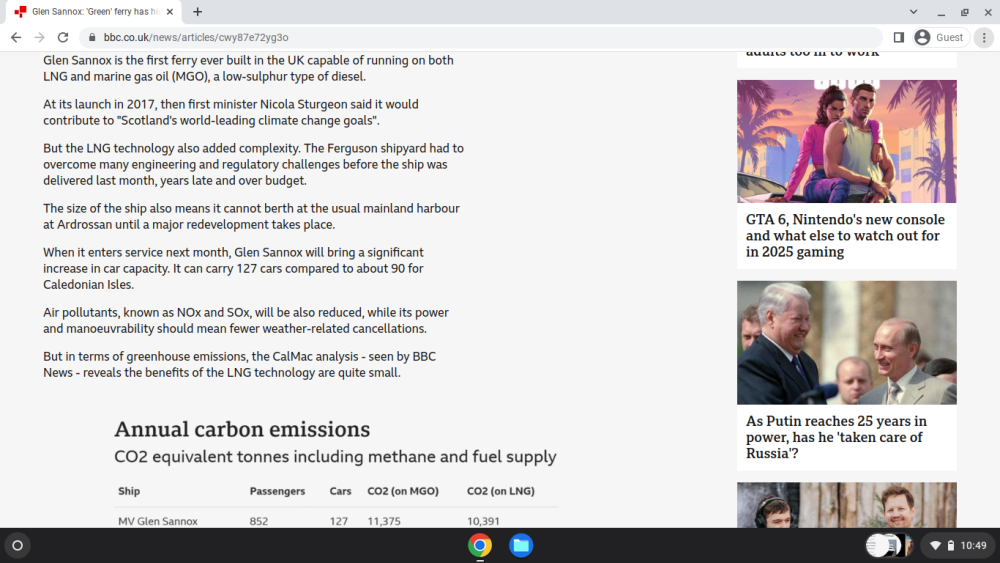View site security lock information
Viewport: 1000px width, 563px height.
tap(92, 38)
